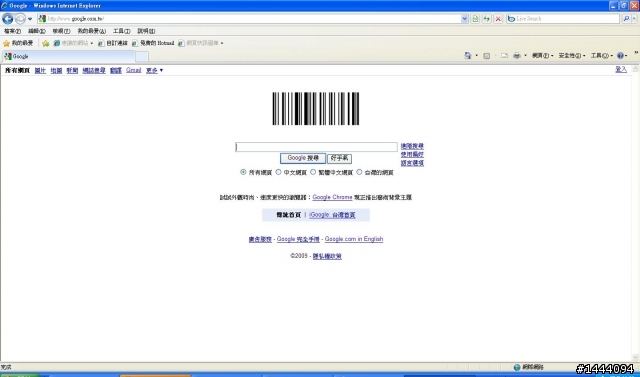Click the magnifier search button
The width and height of the screenshot is (640, 377).
point(626,18)
